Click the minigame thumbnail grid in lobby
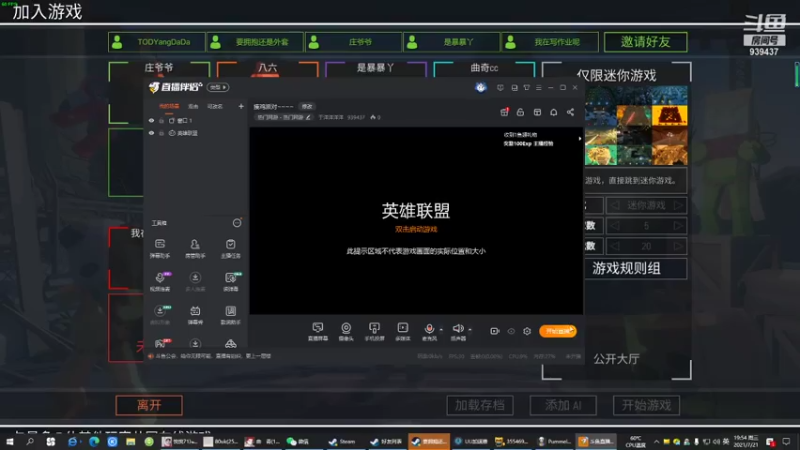800x450 pixels. (x=636, y=126)
